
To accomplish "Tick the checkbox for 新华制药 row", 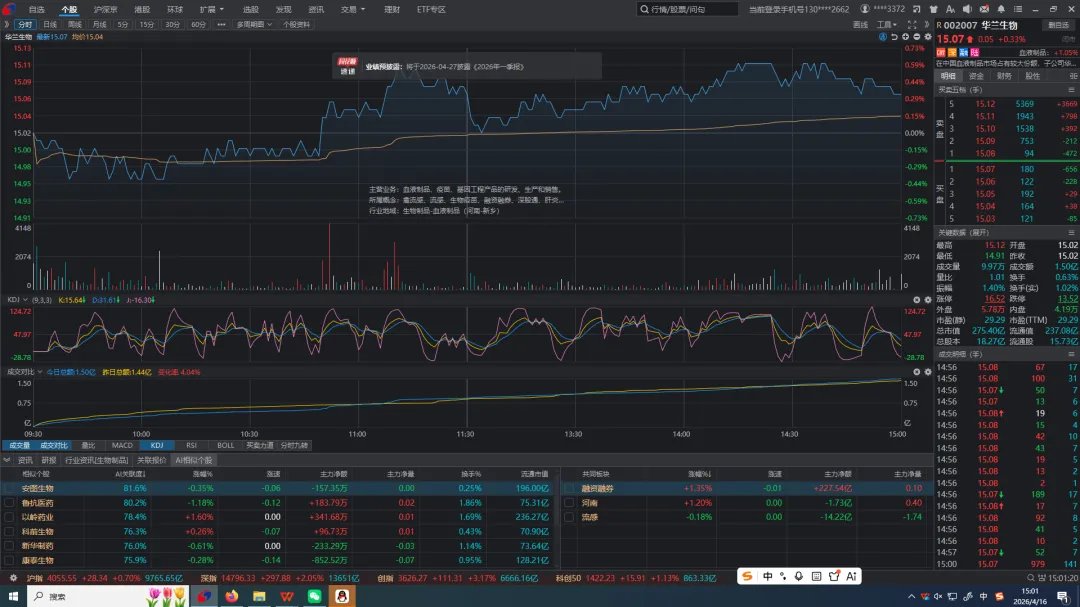I will pyautogui.click(x=9, y=546).
